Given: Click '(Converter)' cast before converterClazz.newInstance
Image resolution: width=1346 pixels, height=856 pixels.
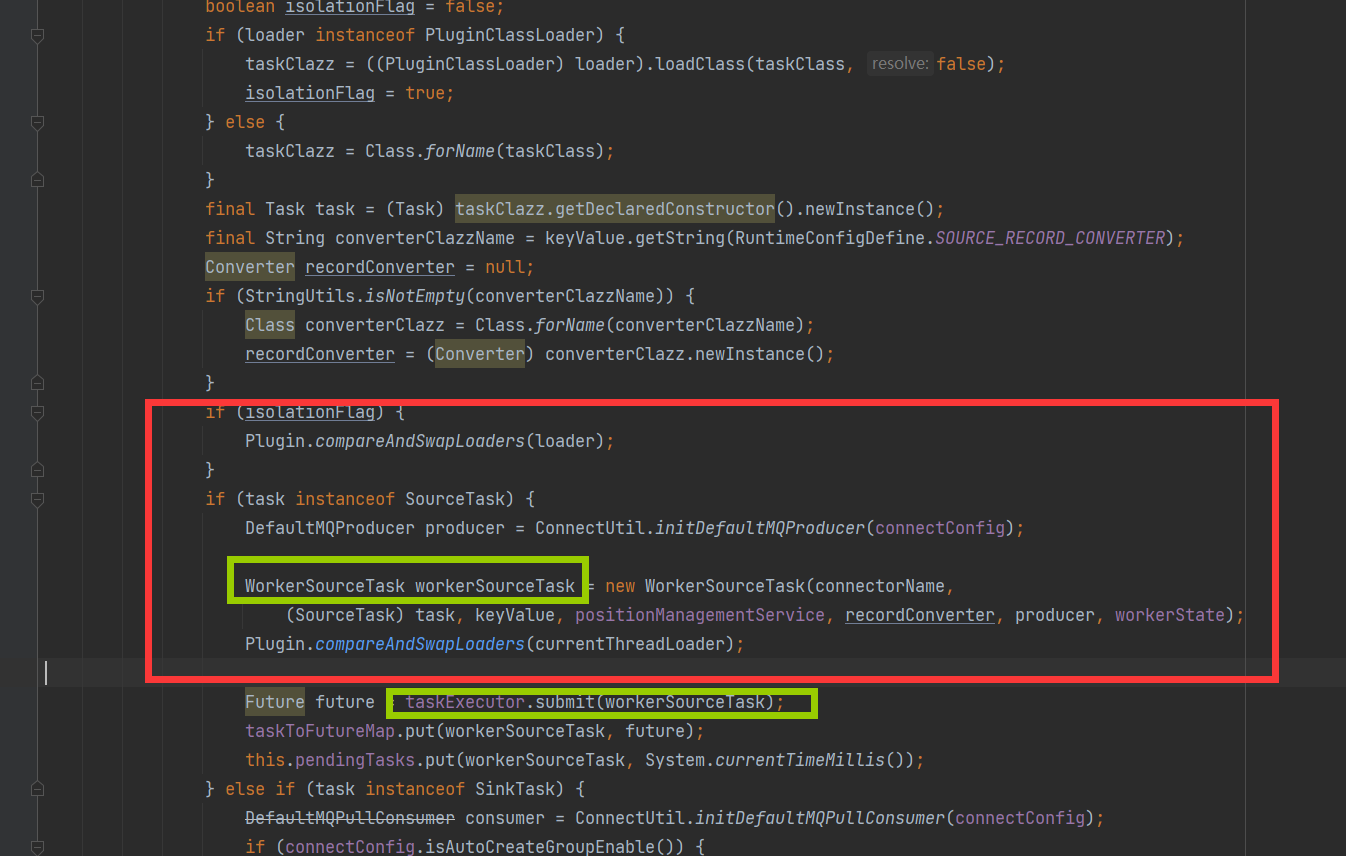Looking at the screenshot, I should pos(480,354).
